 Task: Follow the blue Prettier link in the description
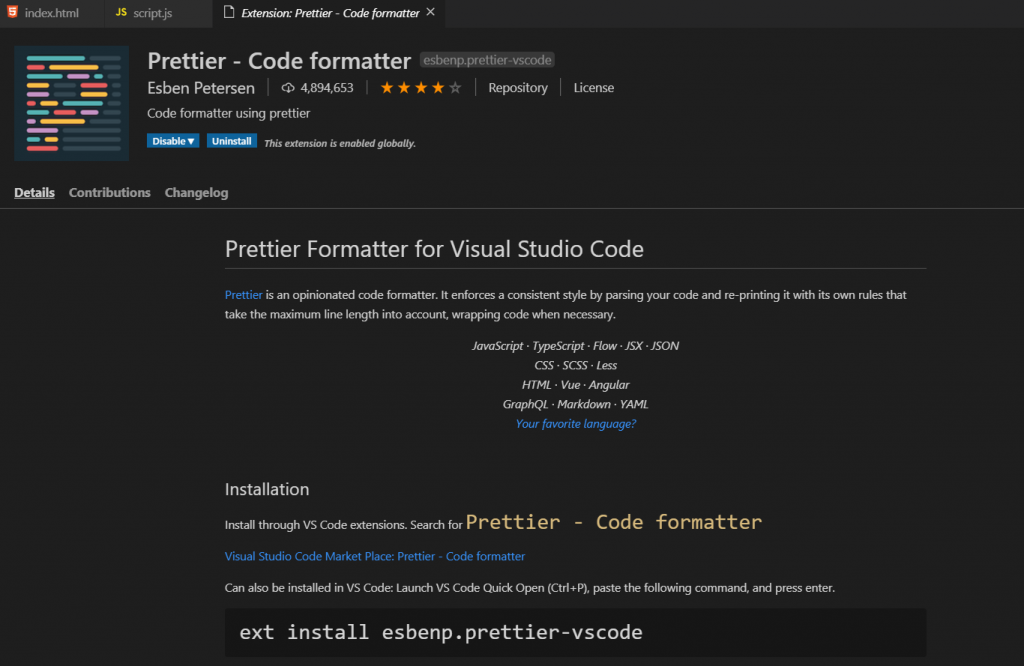[244, 295]
